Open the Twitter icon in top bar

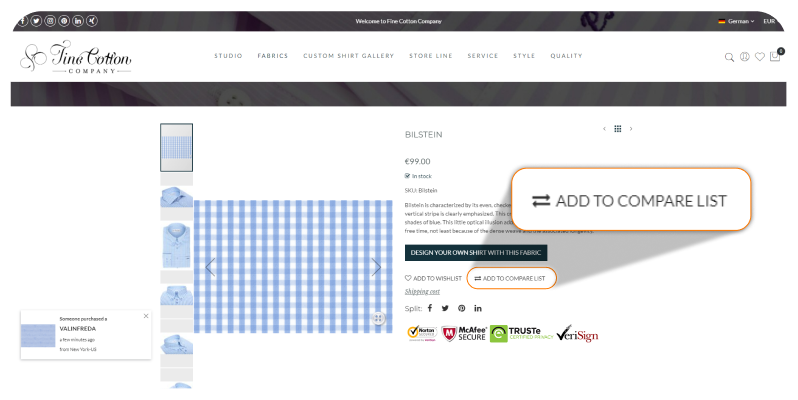click(x=36, y=21)
